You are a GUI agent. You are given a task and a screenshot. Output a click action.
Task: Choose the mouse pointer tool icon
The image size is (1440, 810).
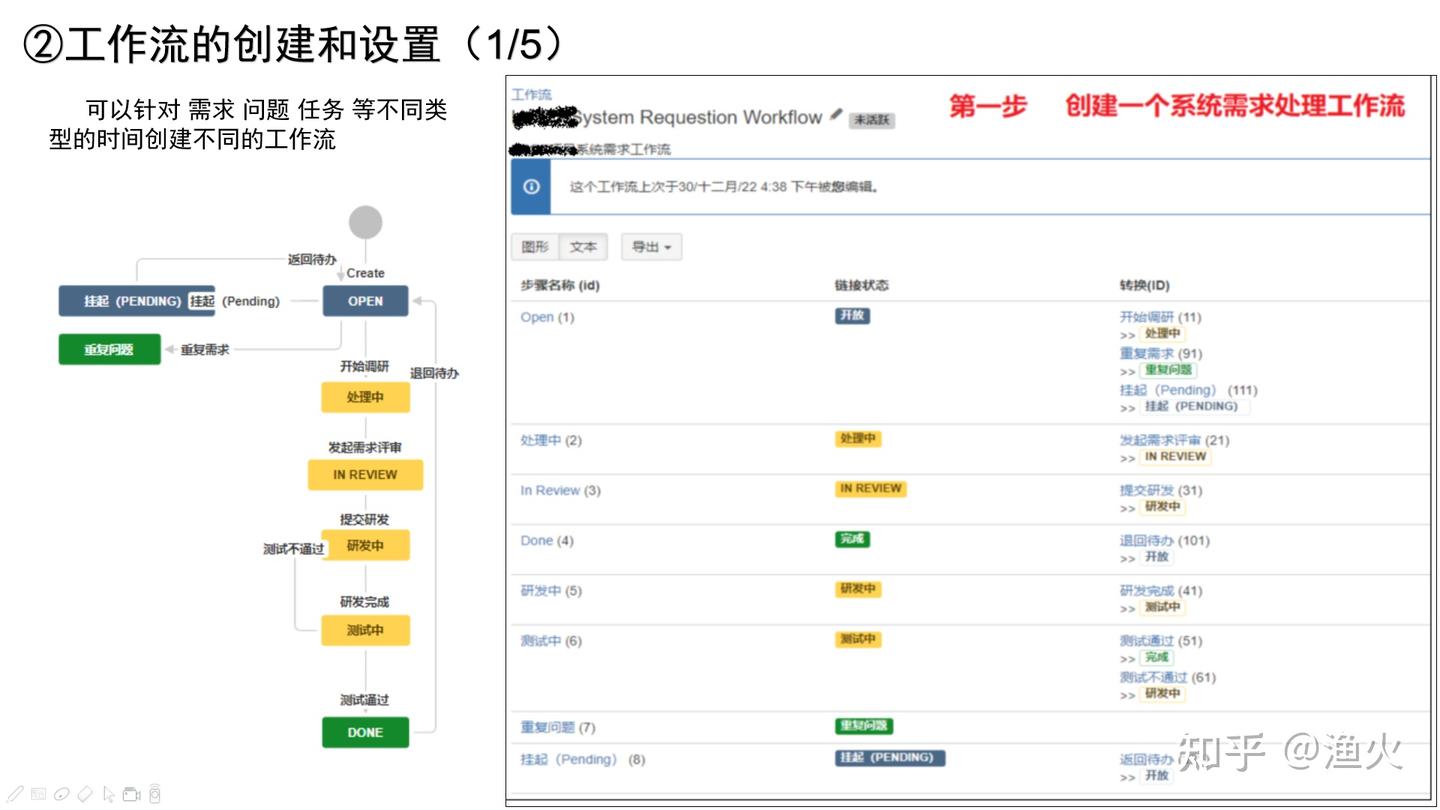(x=108, y=795)
